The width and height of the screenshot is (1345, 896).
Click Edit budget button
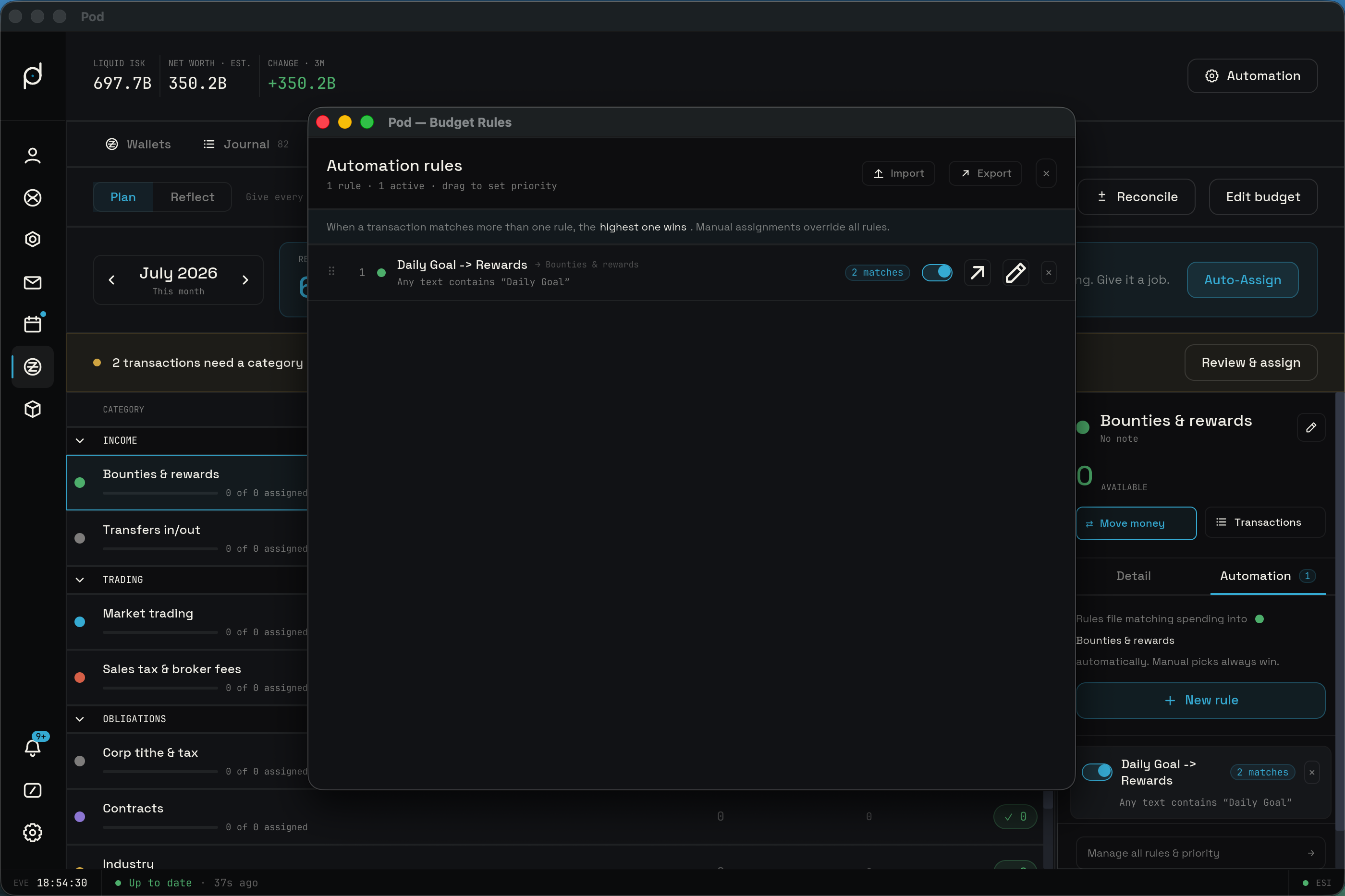1263,197
